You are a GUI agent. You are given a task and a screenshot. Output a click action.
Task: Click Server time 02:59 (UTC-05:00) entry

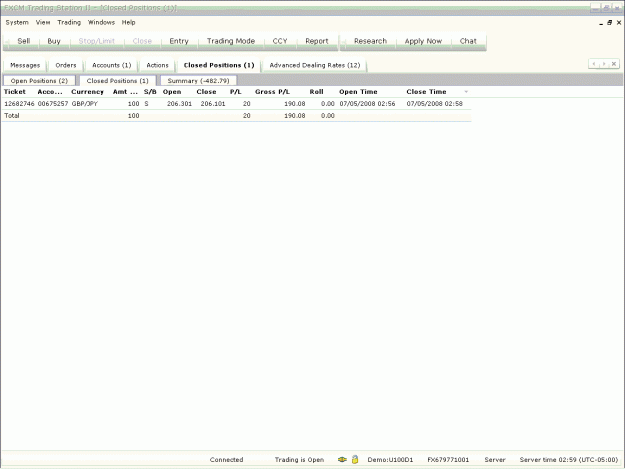(x=568, y=459)
